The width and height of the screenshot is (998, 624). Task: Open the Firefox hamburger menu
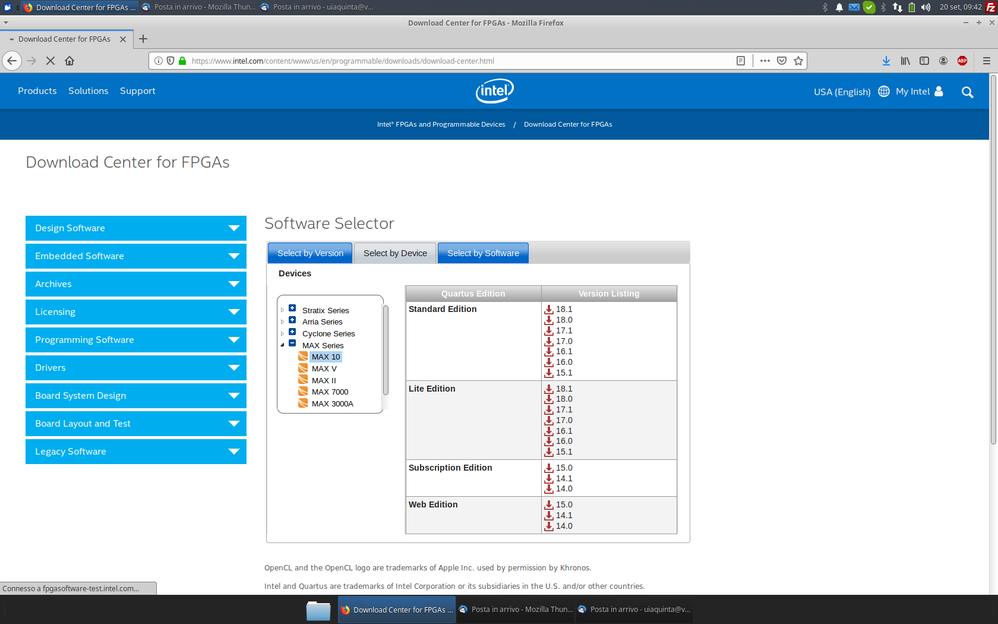tap(987, 60)
